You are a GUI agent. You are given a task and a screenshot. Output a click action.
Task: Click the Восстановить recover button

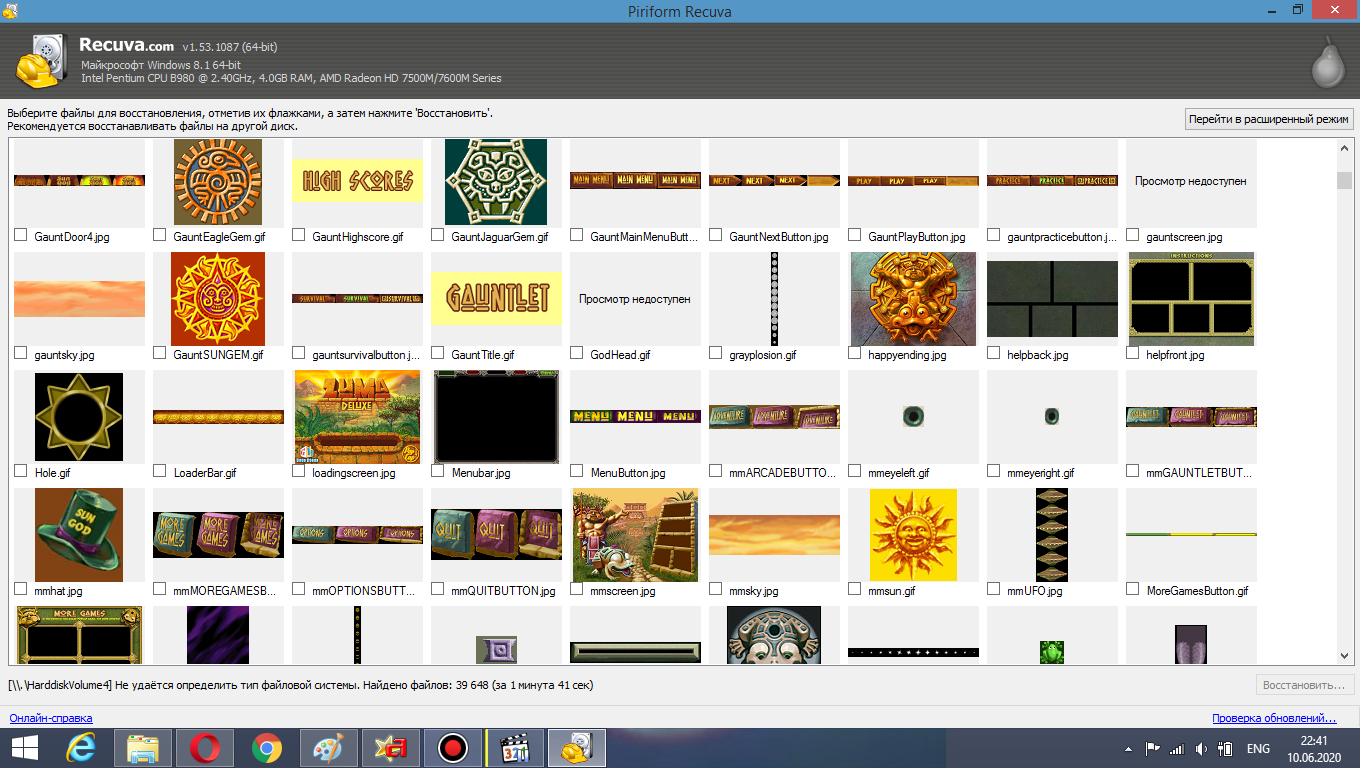(x=1304, y=686)
